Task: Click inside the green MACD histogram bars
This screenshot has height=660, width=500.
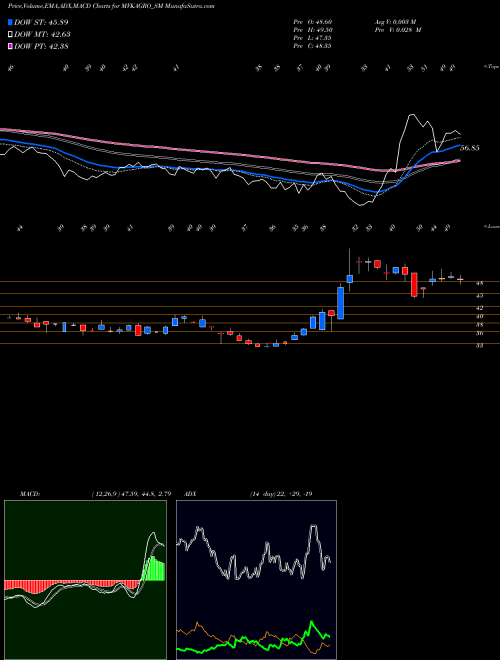Action: tap(155, 570)
